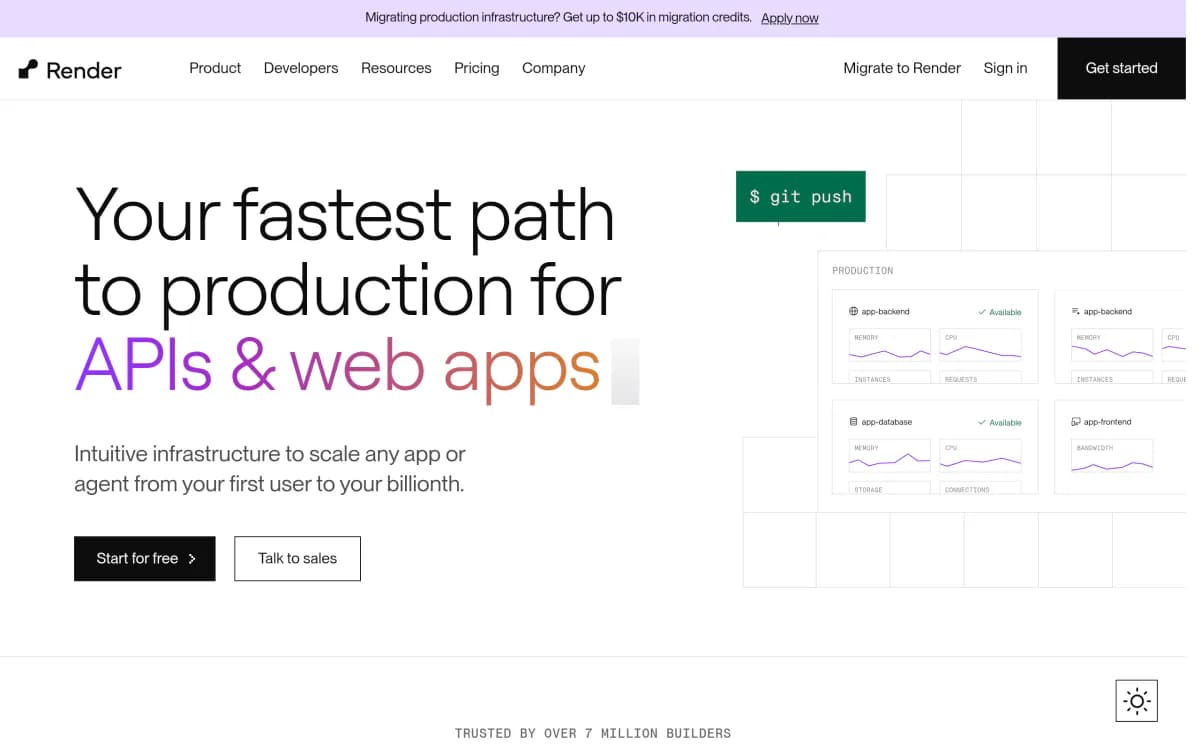Toggle the light/dark theme sun icon

[1136, 700]
